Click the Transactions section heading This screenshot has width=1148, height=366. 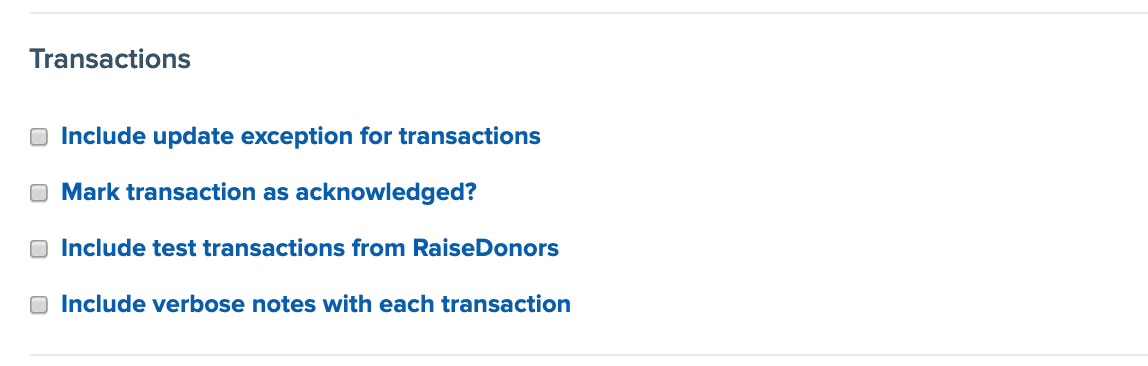pyautogui.click(x=110, y=59)
